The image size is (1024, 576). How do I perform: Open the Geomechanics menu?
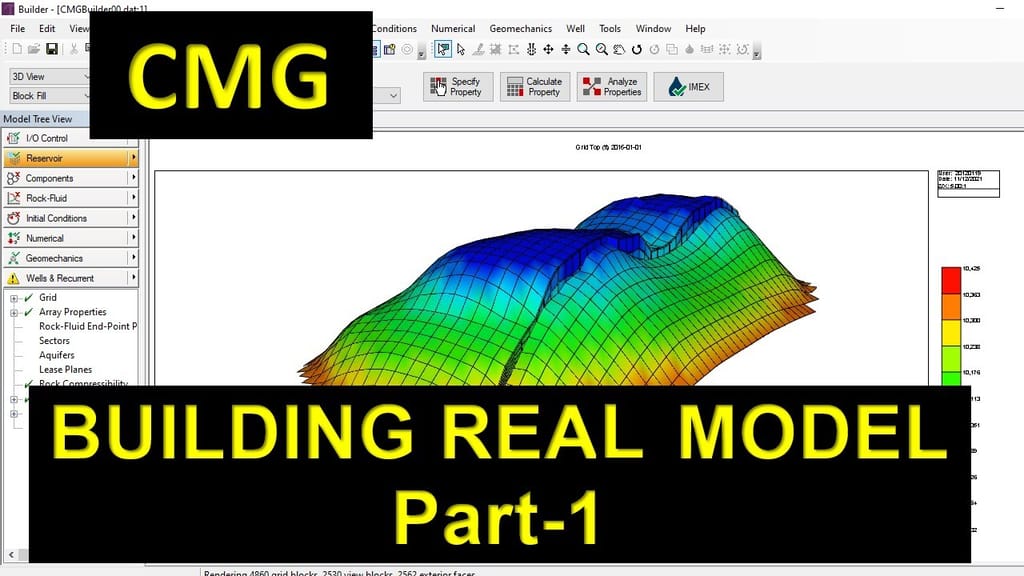click(x=520, y=29)
